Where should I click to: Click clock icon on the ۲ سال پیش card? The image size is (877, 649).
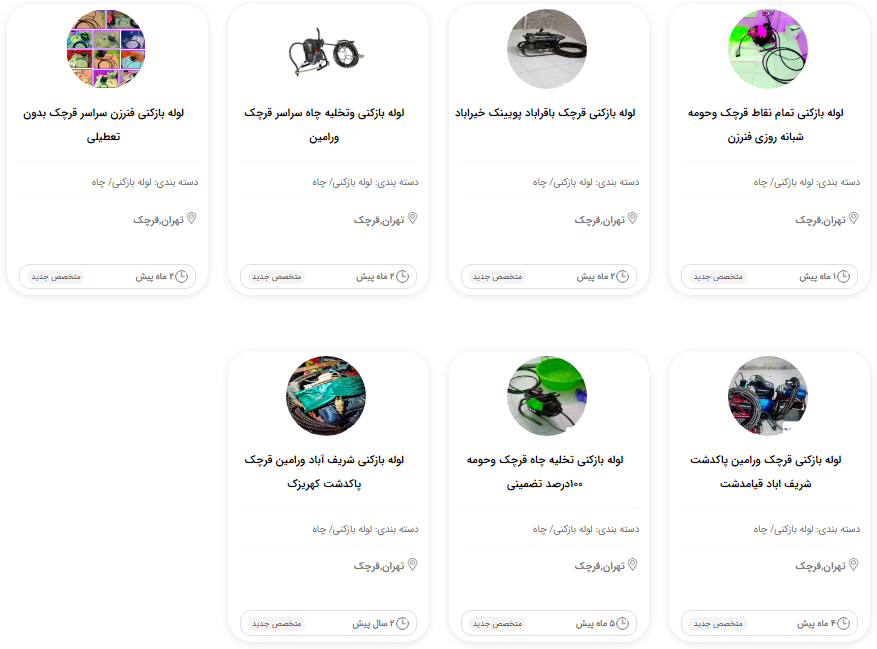click(403, 623)
